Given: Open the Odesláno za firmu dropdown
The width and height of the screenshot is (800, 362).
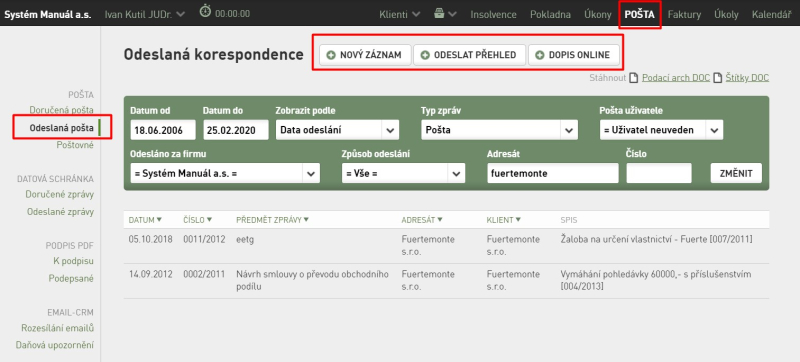Looking at the screenshot, I should pos(225,173).
